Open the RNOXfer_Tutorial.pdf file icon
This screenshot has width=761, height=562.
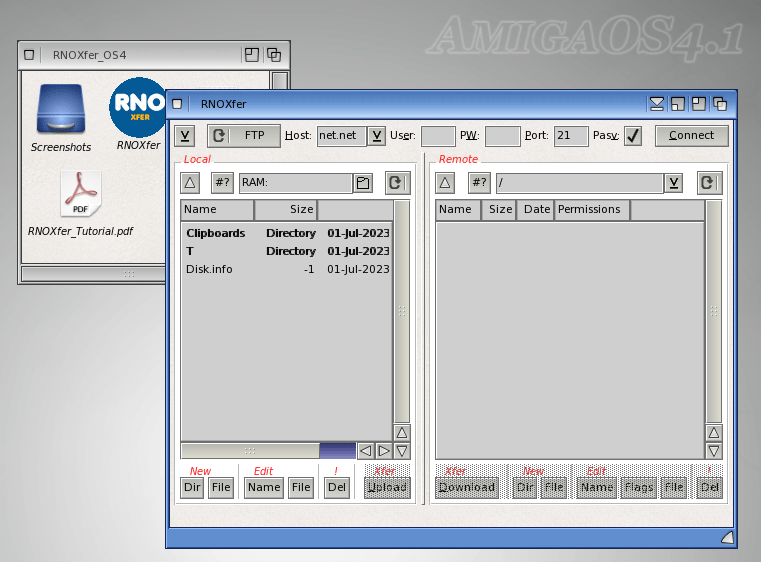coord(80,194)
